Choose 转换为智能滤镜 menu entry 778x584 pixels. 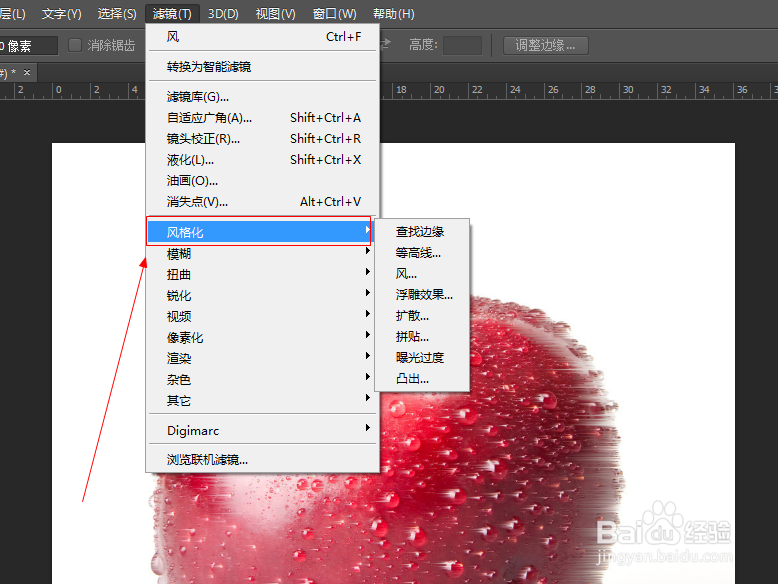click(x=262, y=66)
